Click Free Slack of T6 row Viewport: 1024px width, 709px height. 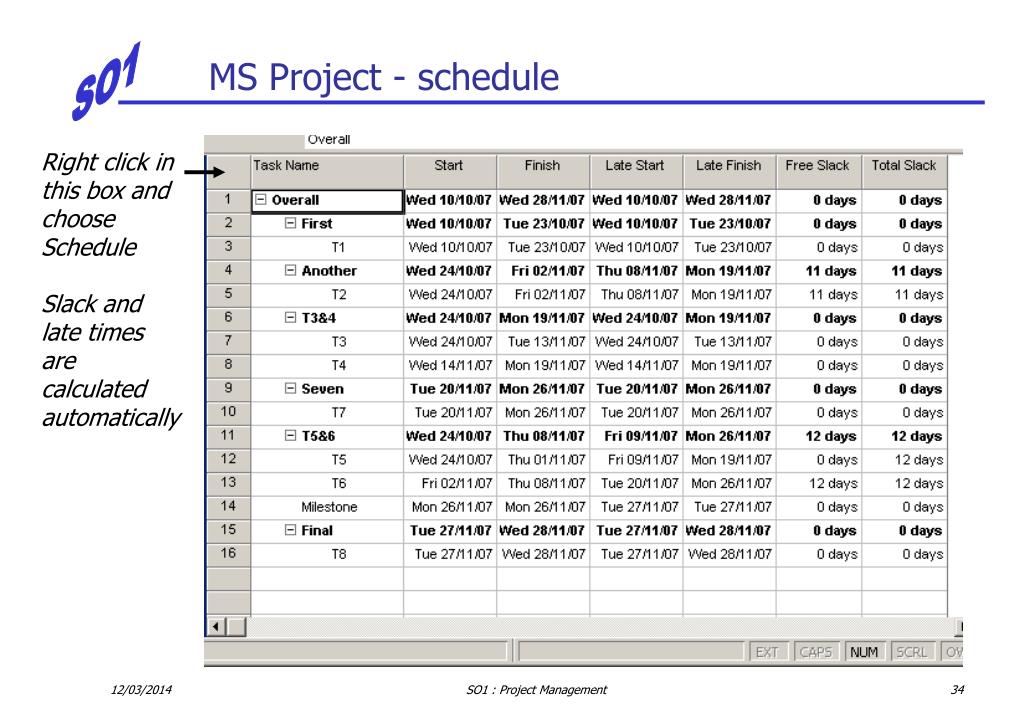click(819, 483)
